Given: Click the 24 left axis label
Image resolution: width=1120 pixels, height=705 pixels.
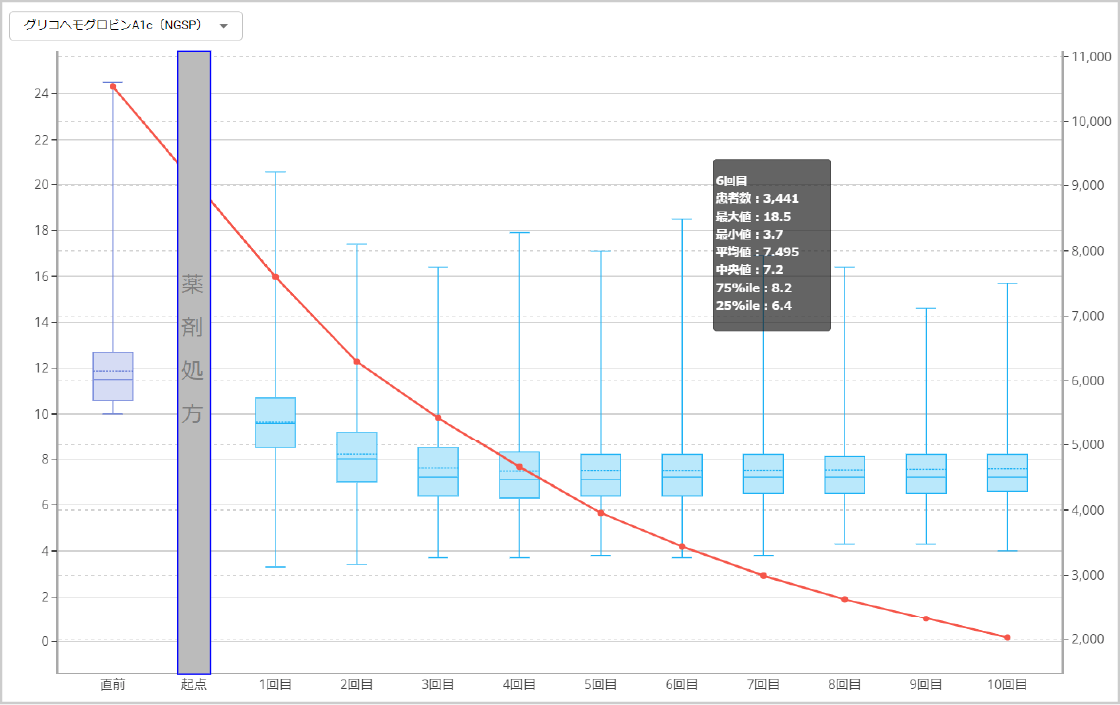Looking at the screenshot, I should pos(41,94).
